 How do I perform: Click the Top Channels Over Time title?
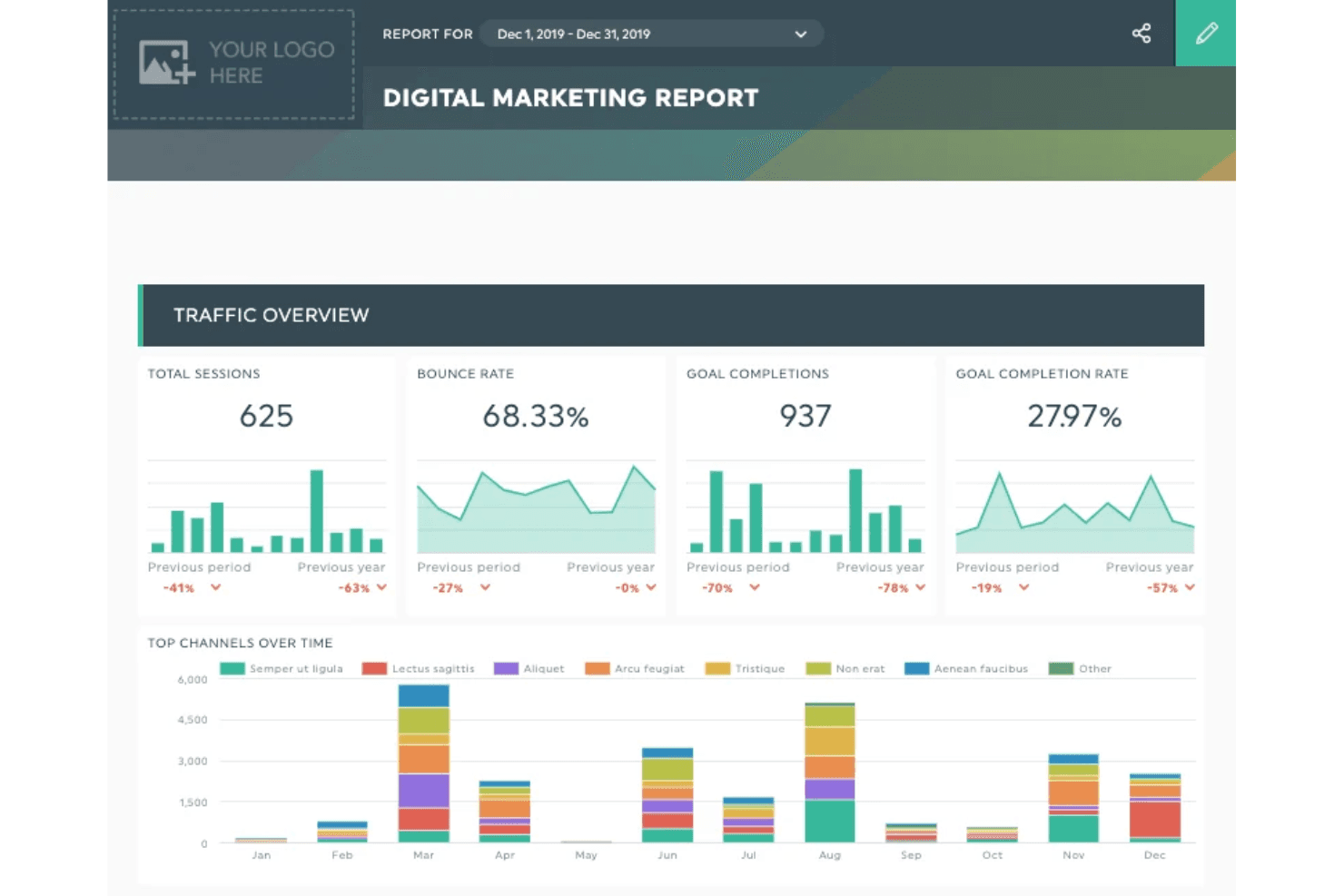coord(240,643)
